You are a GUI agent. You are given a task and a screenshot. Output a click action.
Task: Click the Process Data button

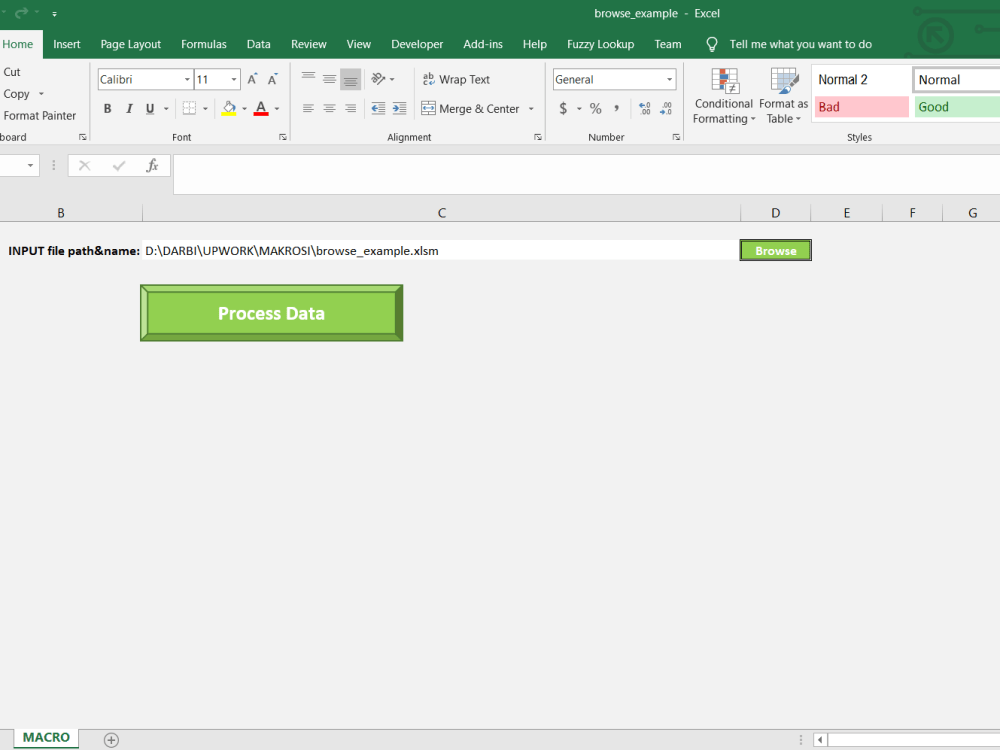click(271, 313)
